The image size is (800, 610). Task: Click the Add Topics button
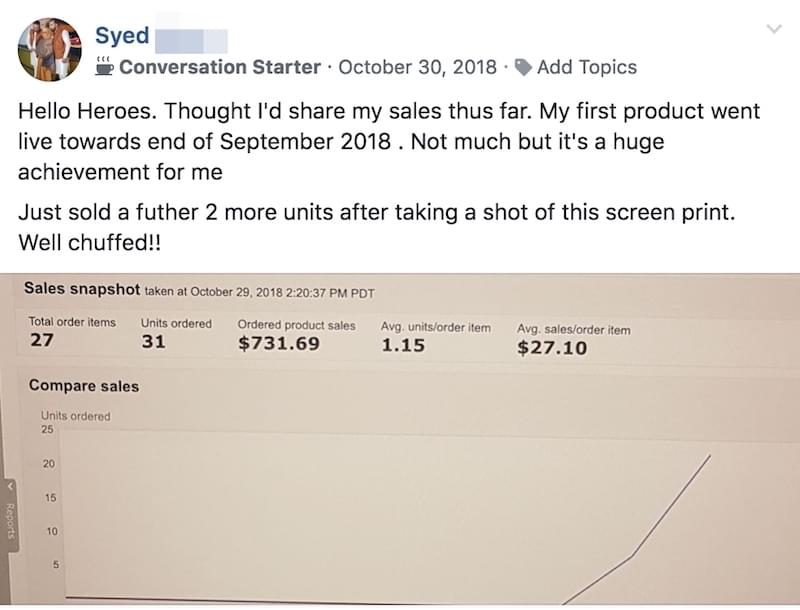tap(586, 67)
